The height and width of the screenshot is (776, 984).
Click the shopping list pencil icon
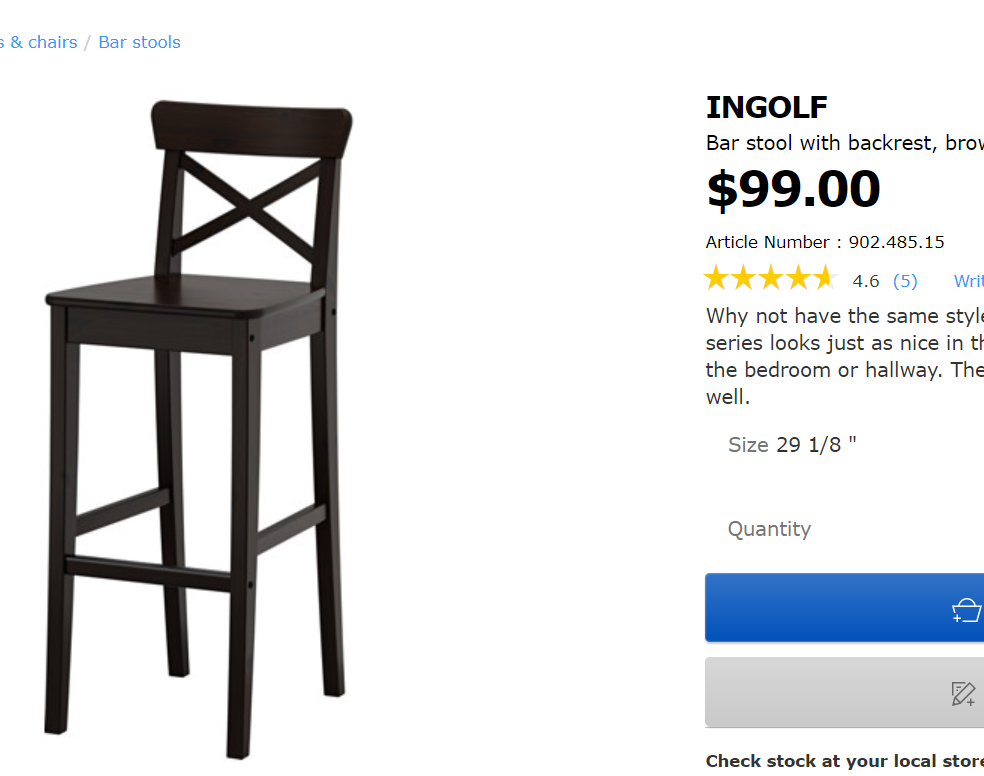[963, 694]
